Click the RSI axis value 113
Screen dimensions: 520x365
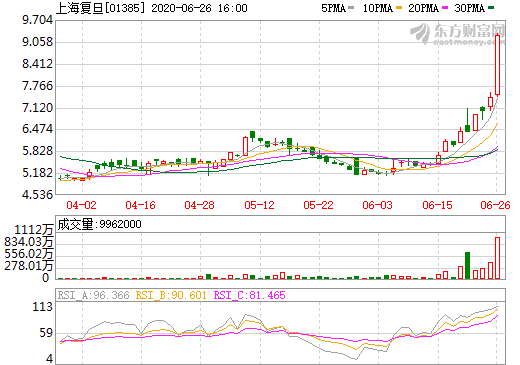pyautogui.click(x=43, y=307)
